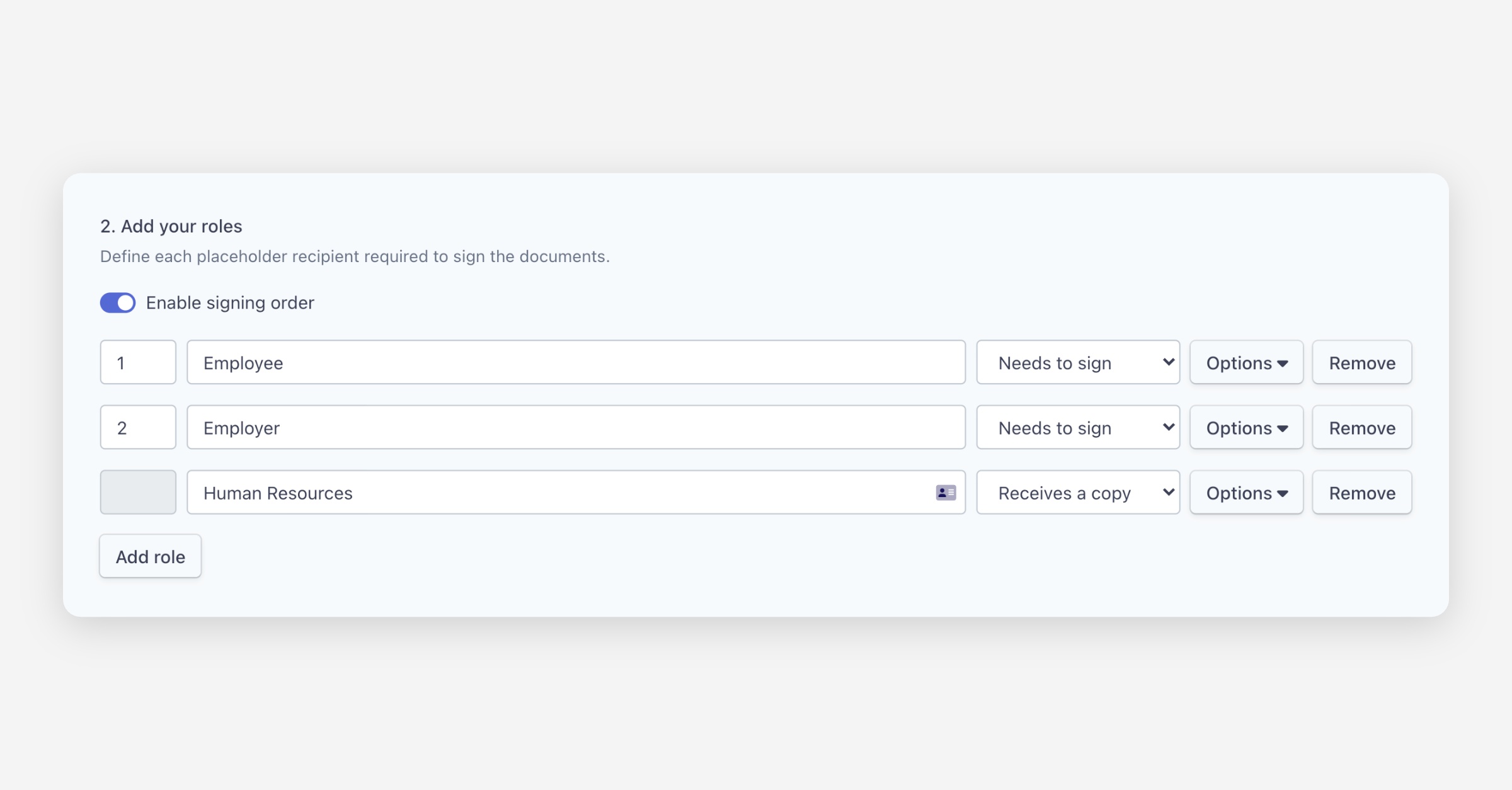Click the disabled order box for Human Resources
Screen dimensions: 1512x790
138,493
